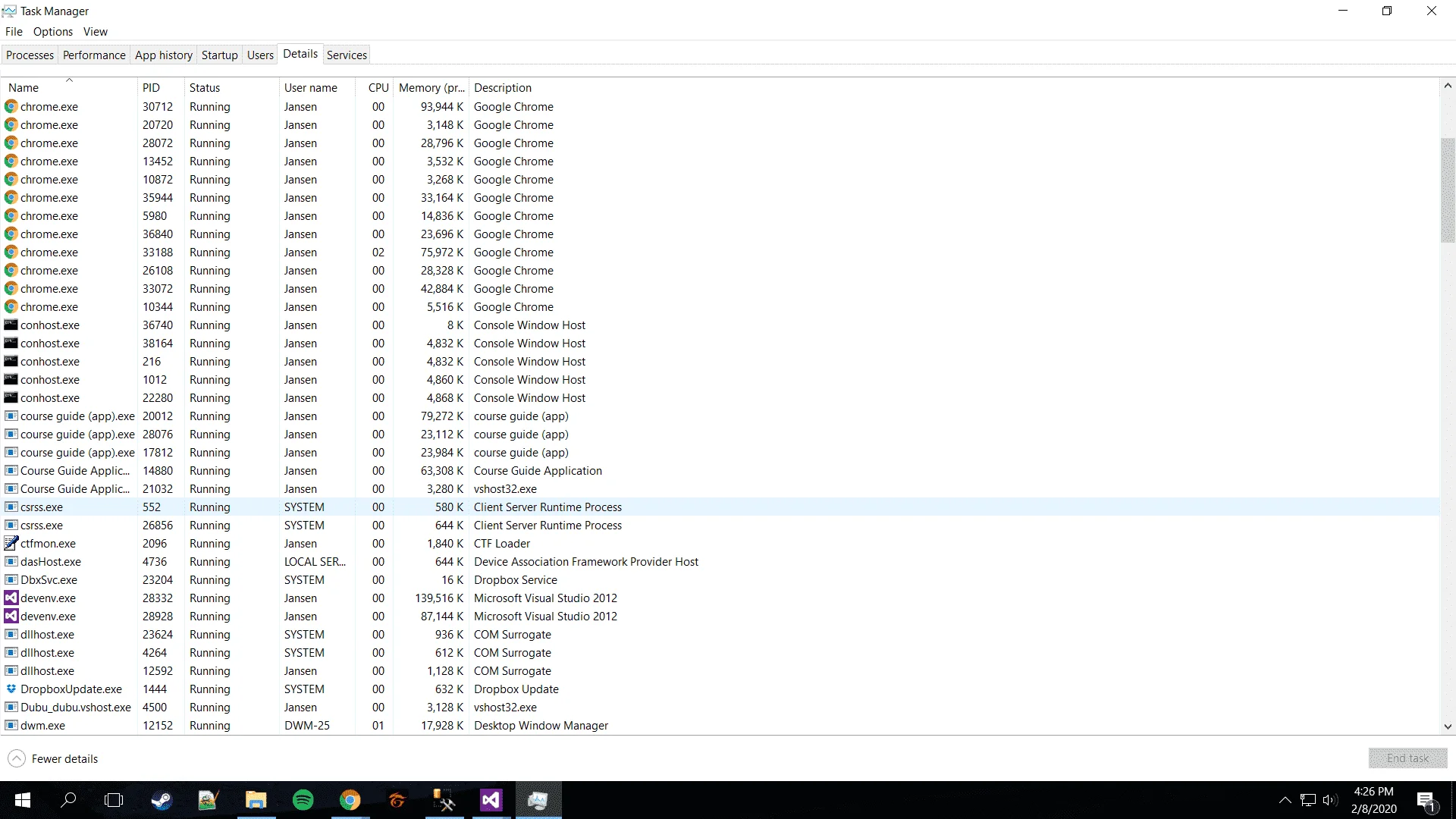Screen dimensions: 1456x819
Task: Open taskbar search magnifier
Action: pyautogui.click(x=68, y=800)
